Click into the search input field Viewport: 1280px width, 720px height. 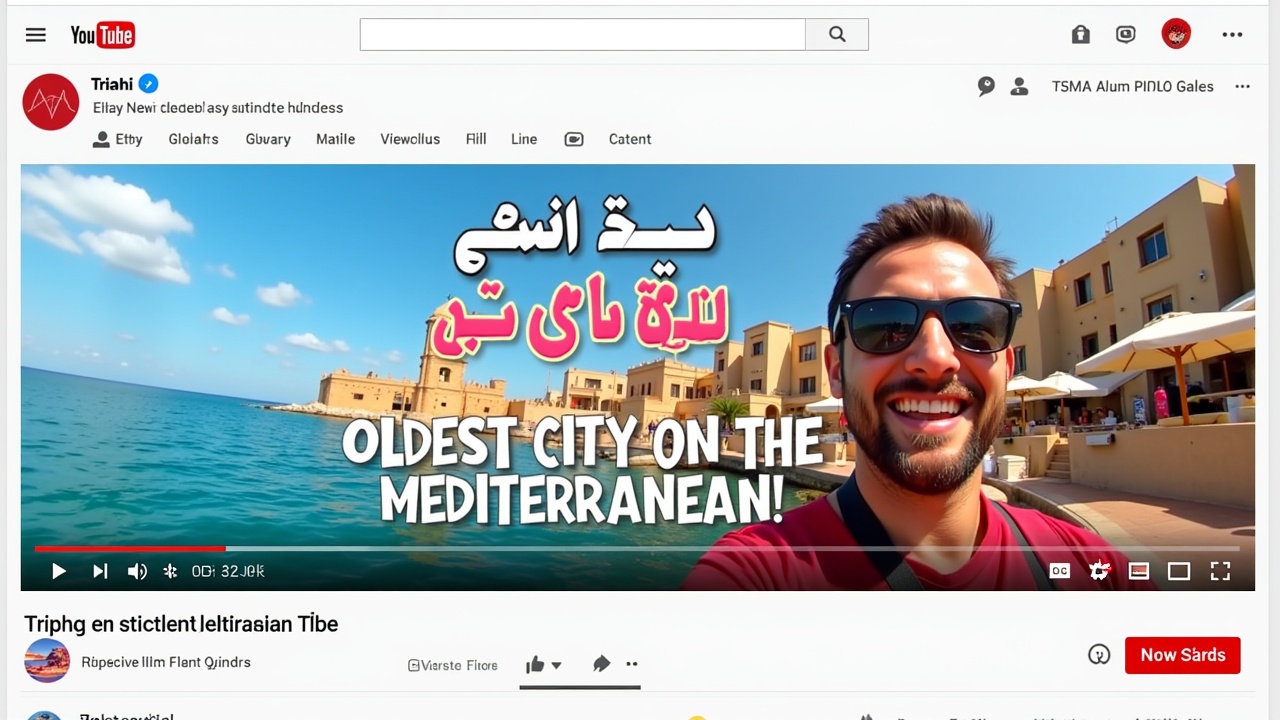pyautogui.click(x=582, y=35)
